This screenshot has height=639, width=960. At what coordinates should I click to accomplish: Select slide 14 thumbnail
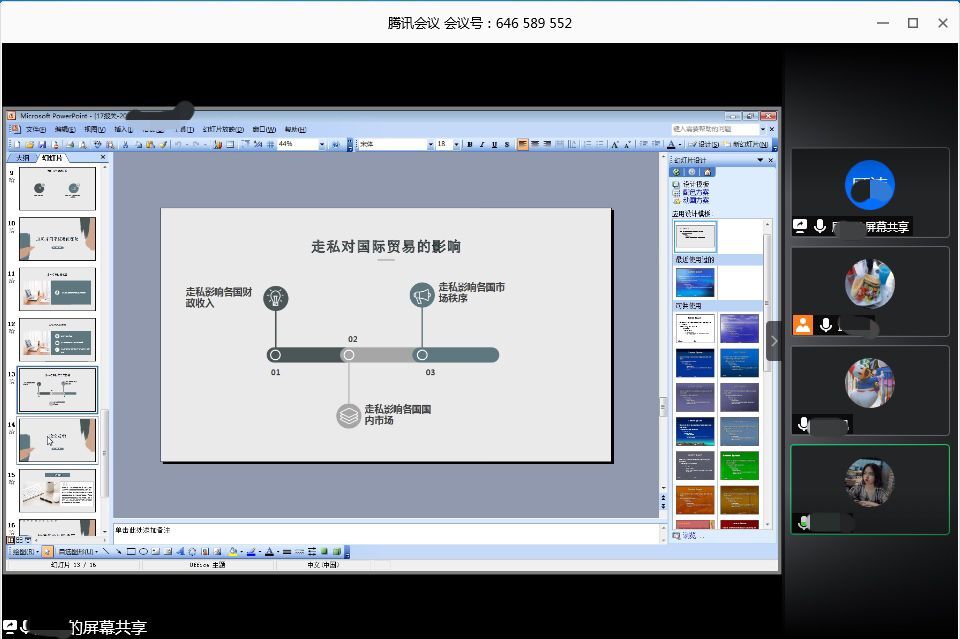click(x=58, y=440)
